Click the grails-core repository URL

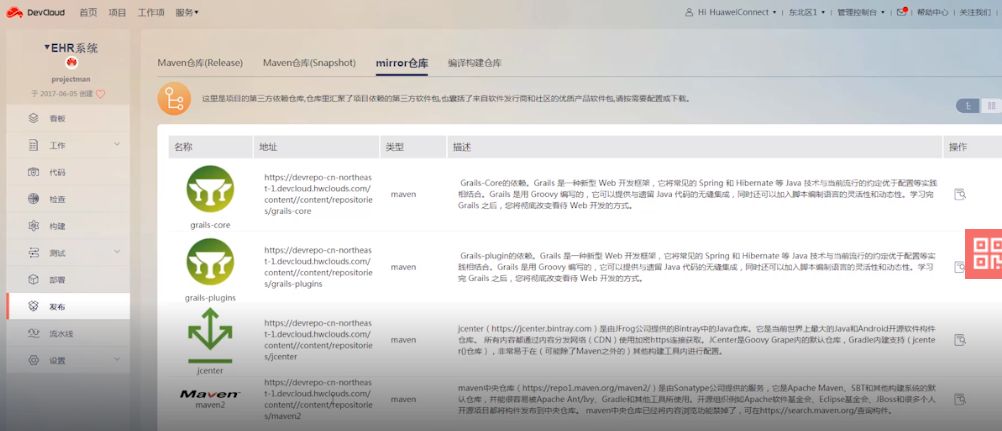click(318, 194)
